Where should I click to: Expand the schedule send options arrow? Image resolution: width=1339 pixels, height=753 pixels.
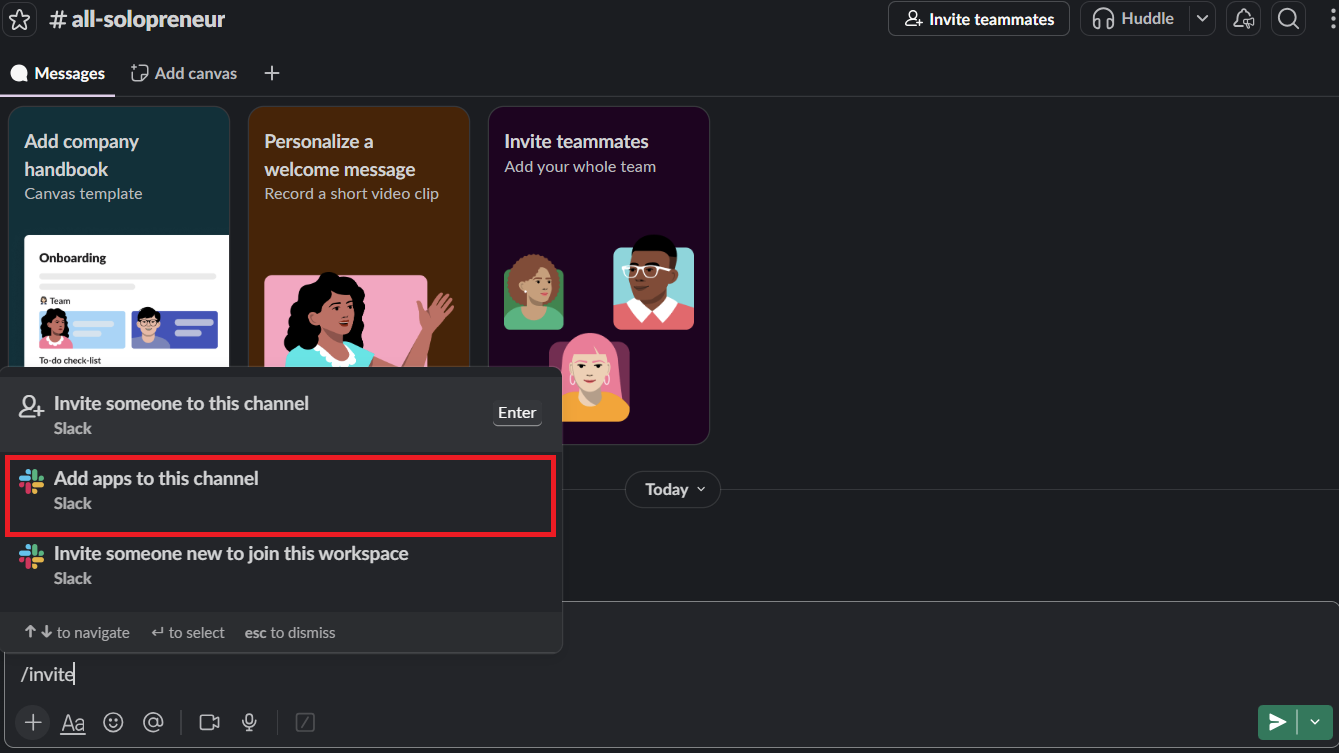(1315, 722)
